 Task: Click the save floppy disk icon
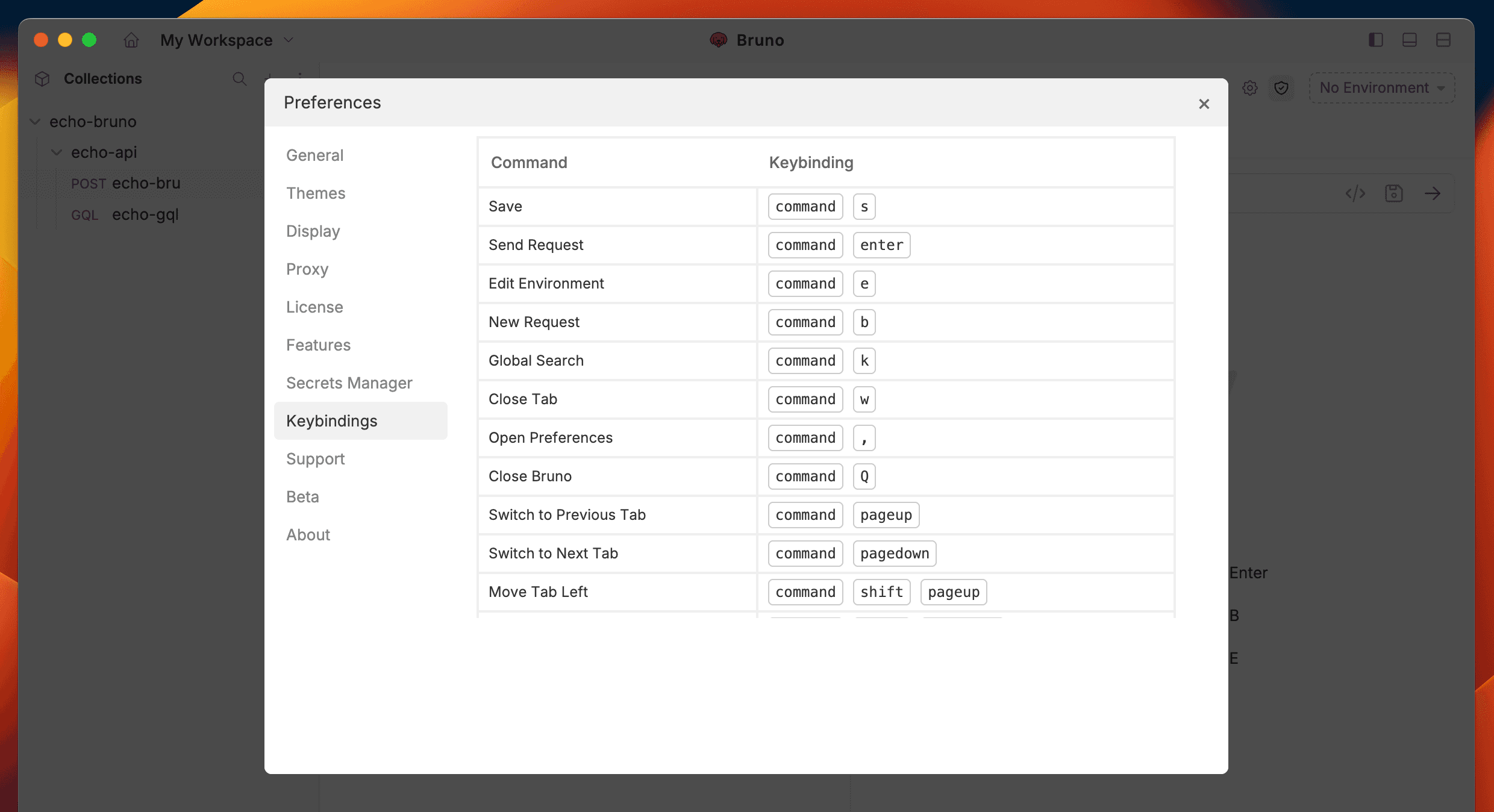pos(1394,193)
